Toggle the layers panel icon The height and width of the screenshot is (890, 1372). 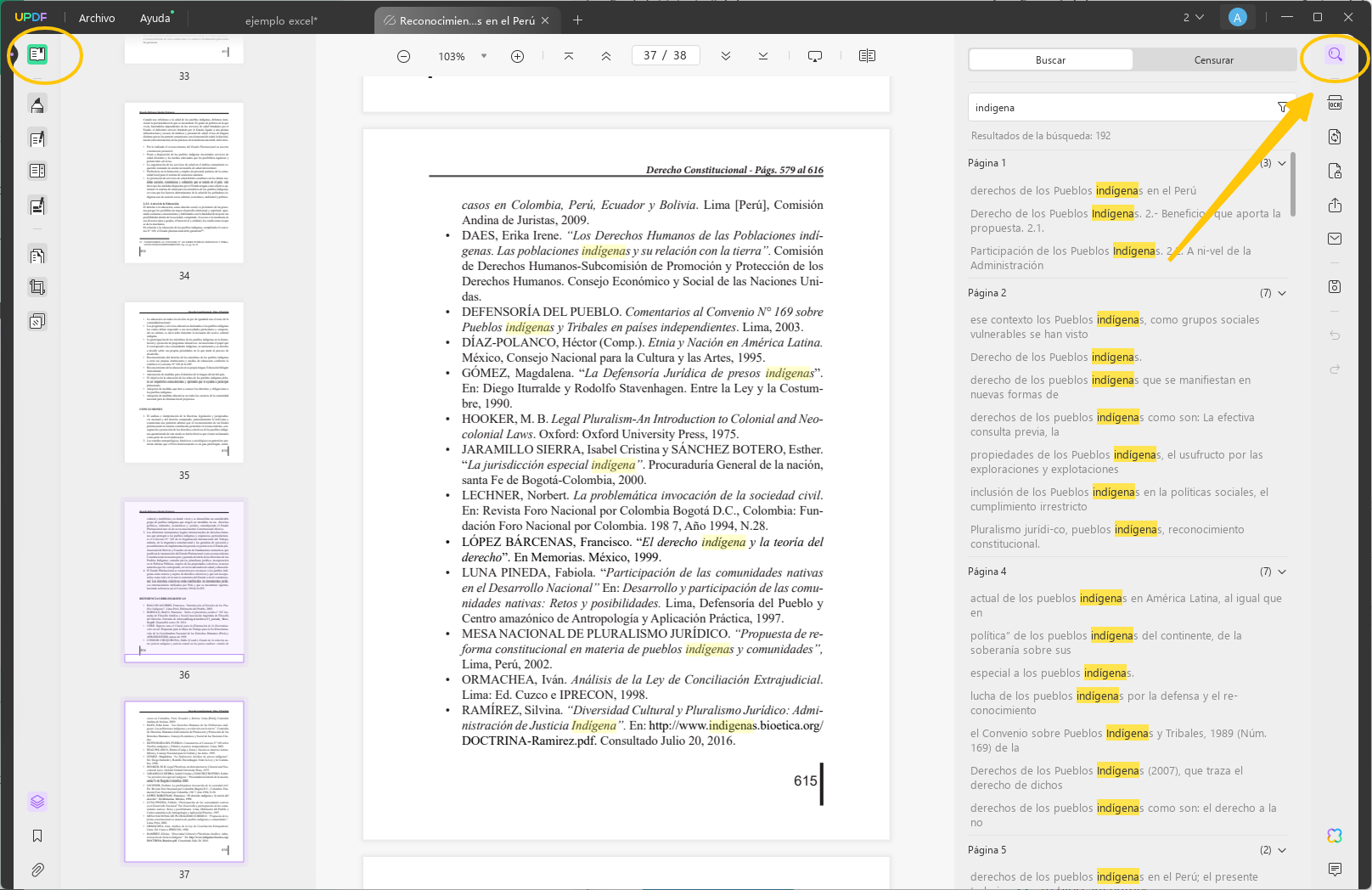[37, 802]
